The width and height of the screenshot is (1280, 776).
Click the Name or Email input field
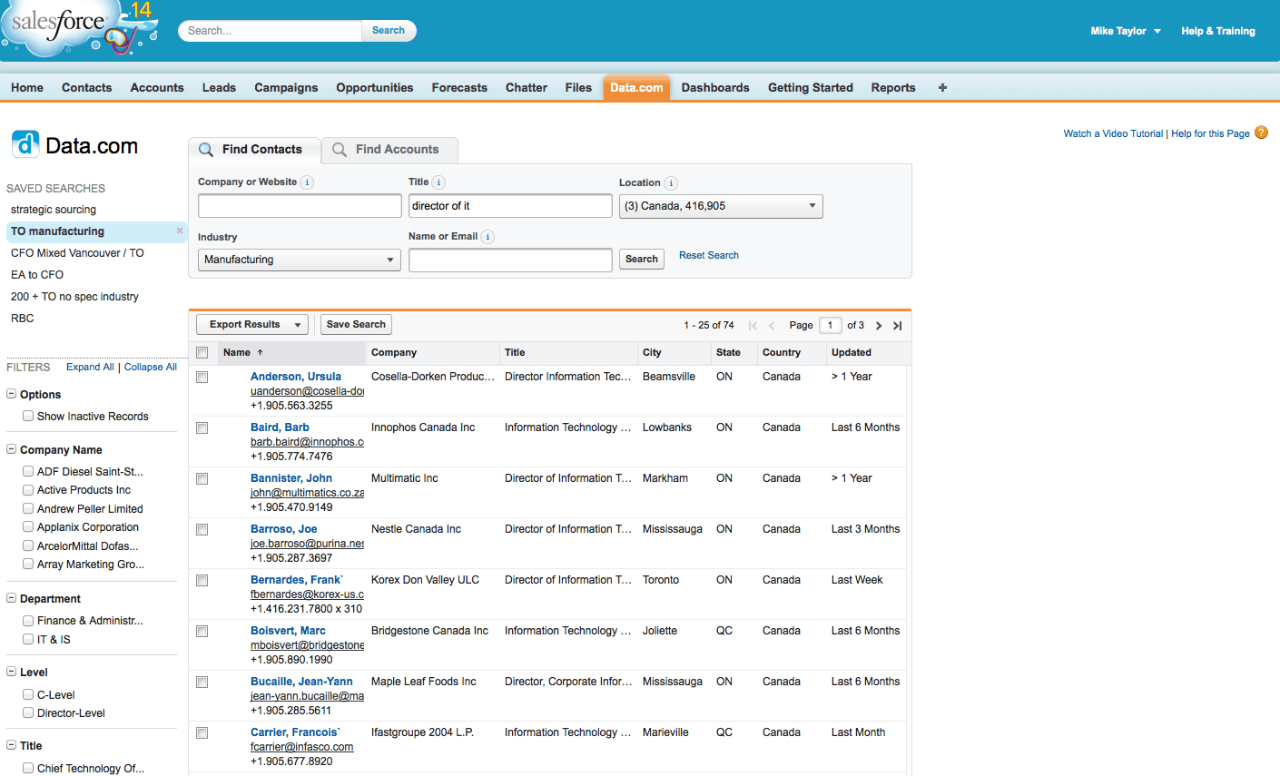point(510,260)
